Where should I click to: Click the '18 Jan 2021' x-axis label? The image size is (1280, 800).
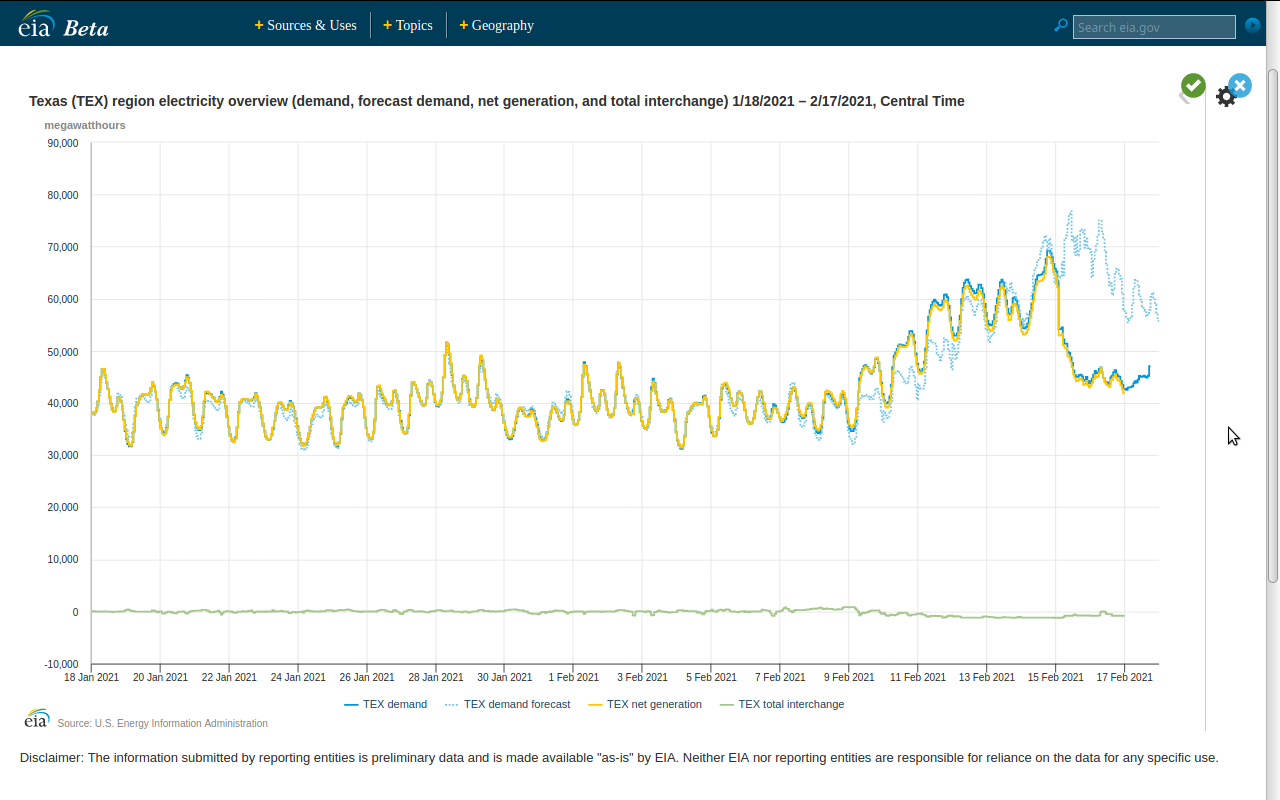tap(92, 677)
